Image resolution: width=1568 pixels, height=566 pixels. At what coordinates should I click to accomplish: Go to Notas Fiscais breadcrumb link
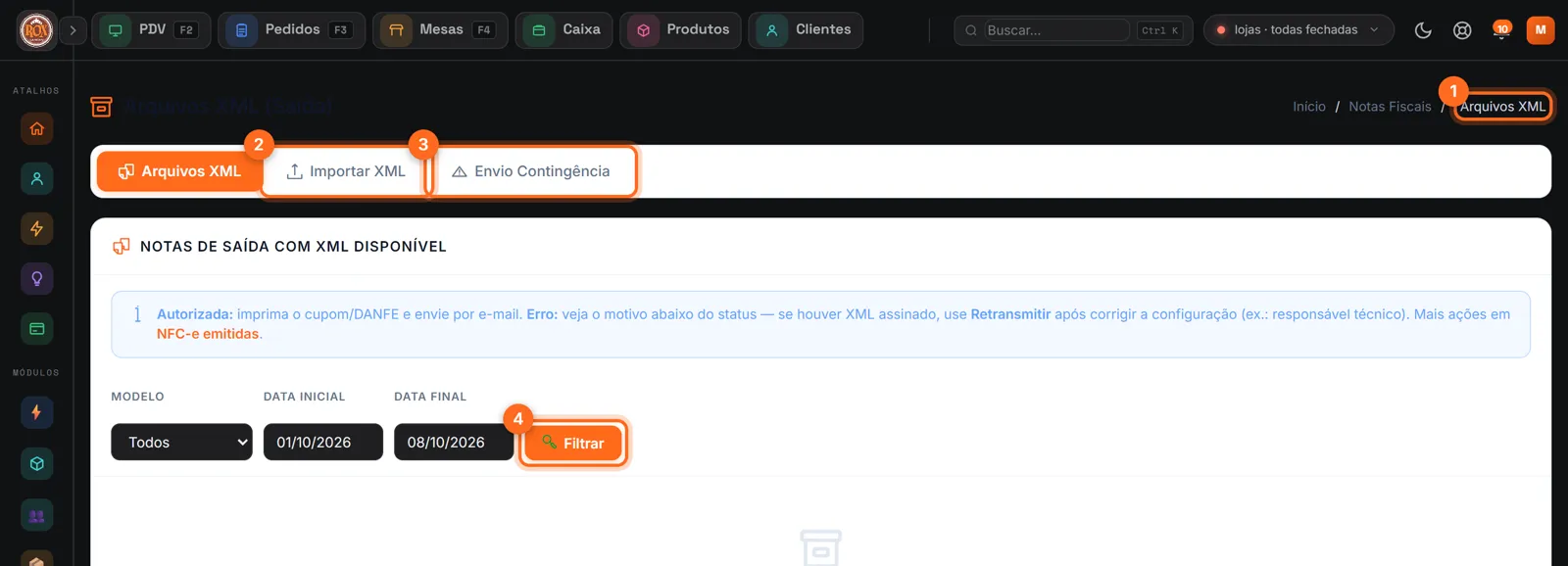point(1390,107)
